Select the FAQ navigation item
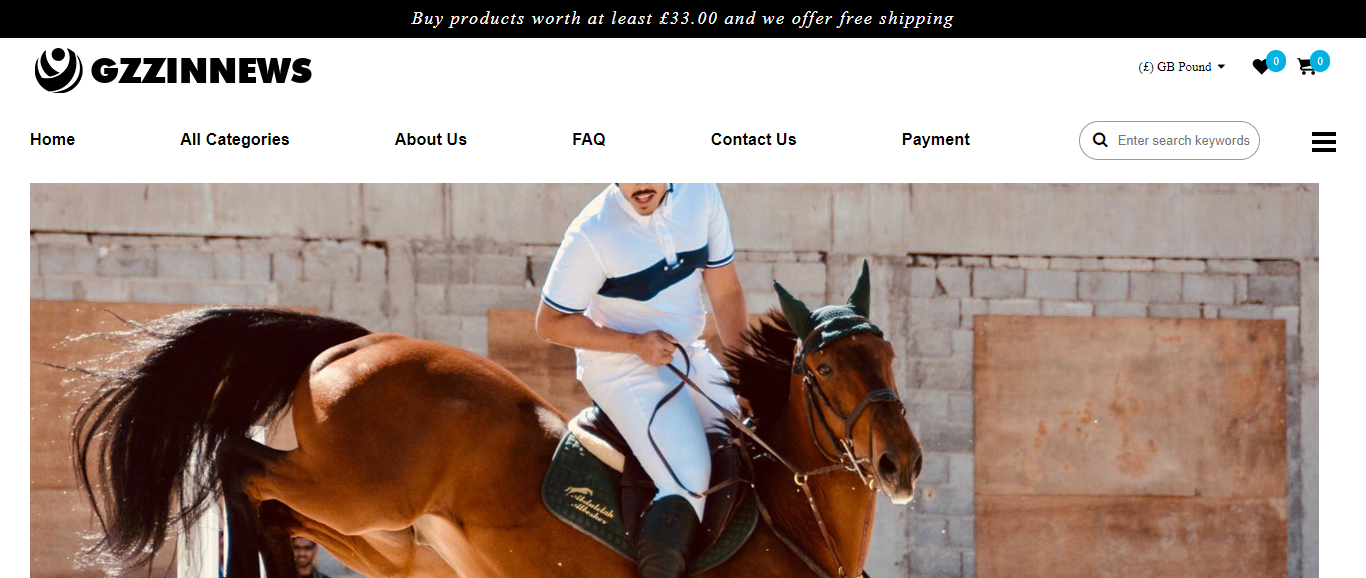 [589, 140]
